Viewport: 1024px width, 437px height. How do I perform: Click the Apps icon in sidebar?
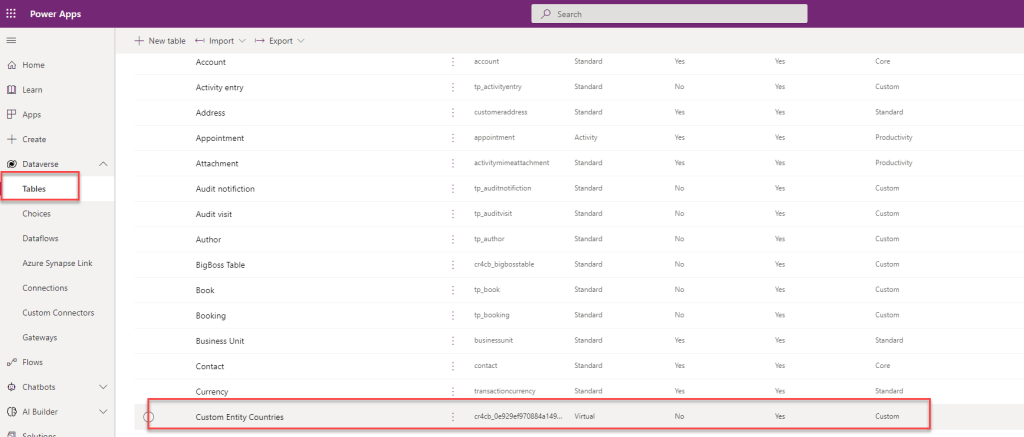[x=11, y=114]
